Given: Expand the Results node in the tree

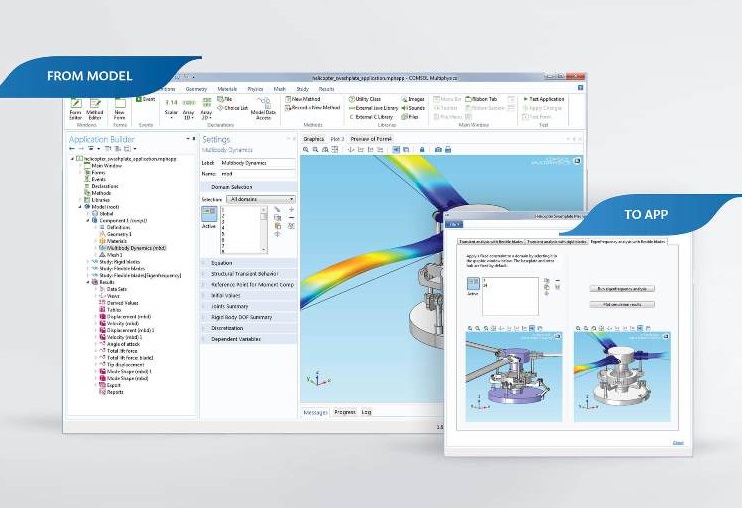Looking at the screenshot, I should pos(85,283).
